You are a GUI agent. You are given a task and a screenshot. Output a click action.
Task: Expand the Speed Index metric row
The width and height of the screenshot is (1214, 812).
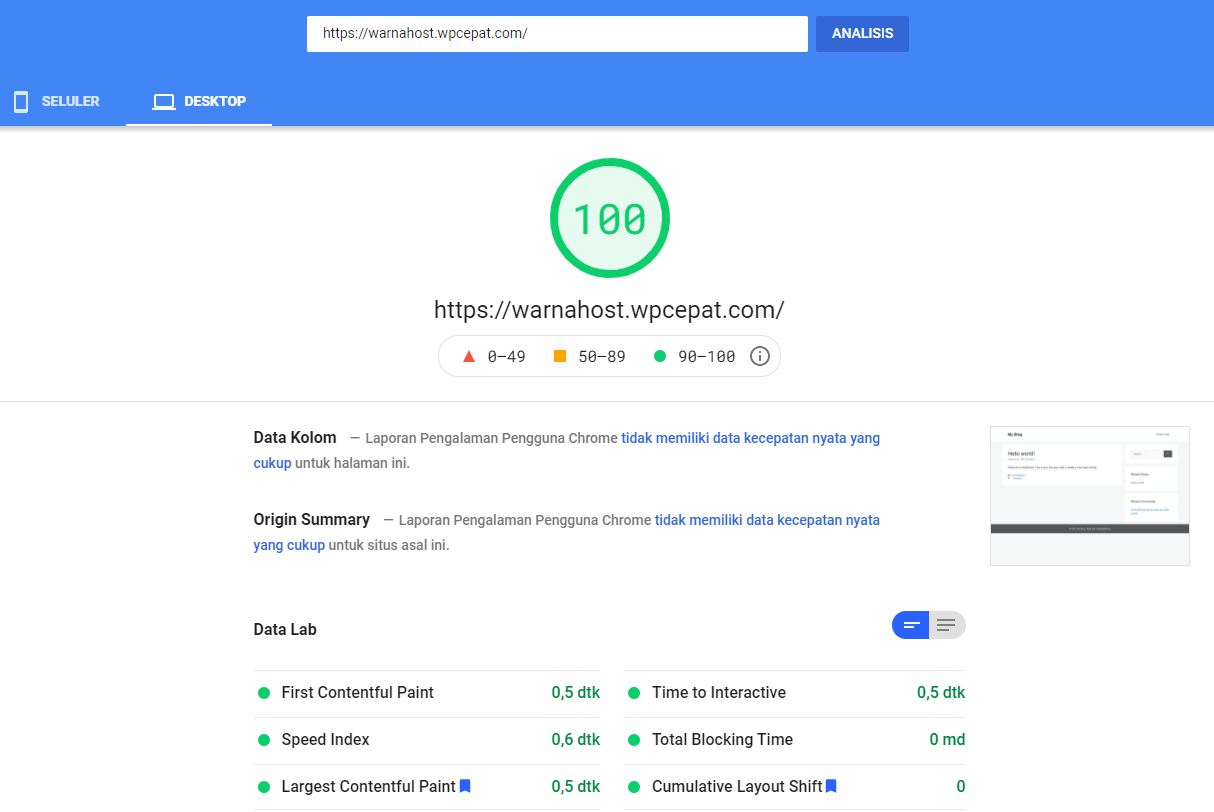pyautogui.click(x=325, y=740)
